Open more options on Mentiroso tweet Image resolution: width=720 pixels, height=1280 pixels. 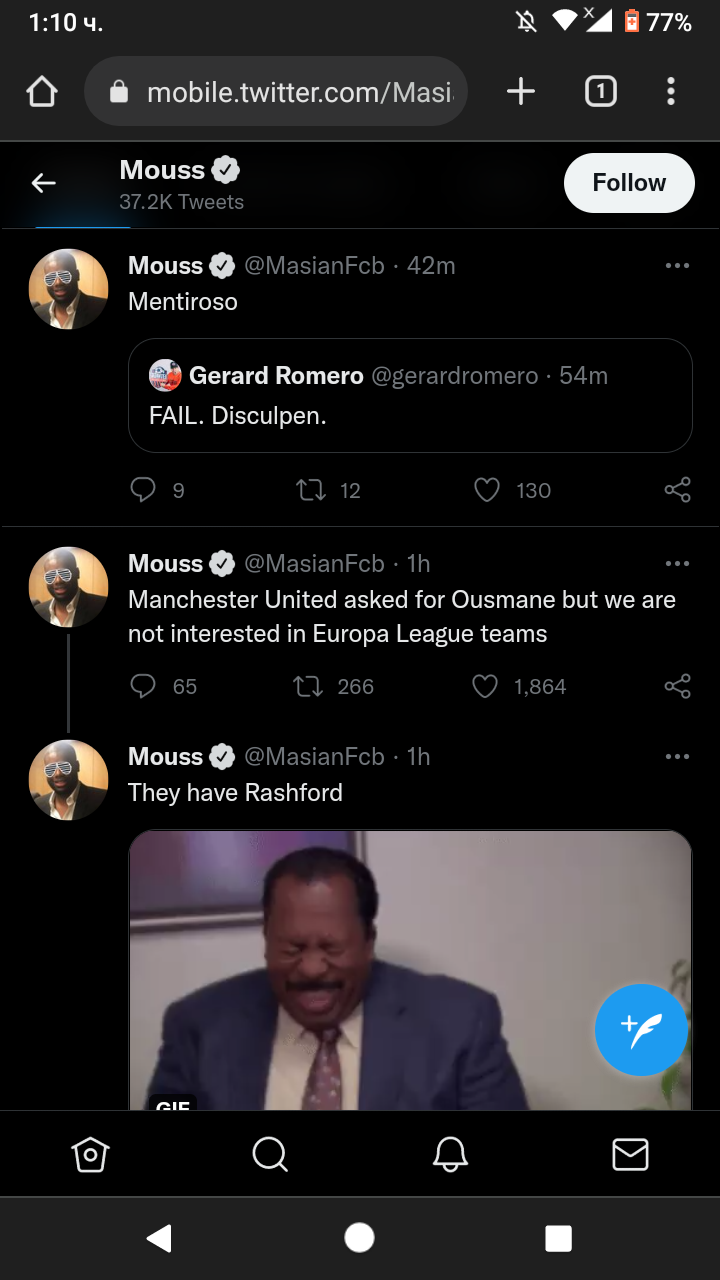(x=677, y=266)
